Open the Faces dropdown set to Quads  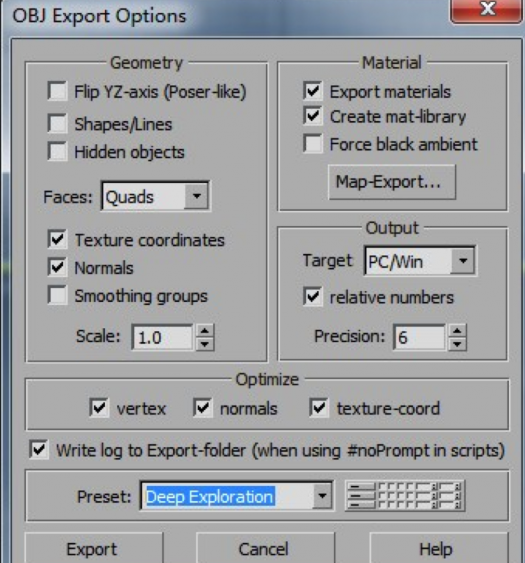155,196
